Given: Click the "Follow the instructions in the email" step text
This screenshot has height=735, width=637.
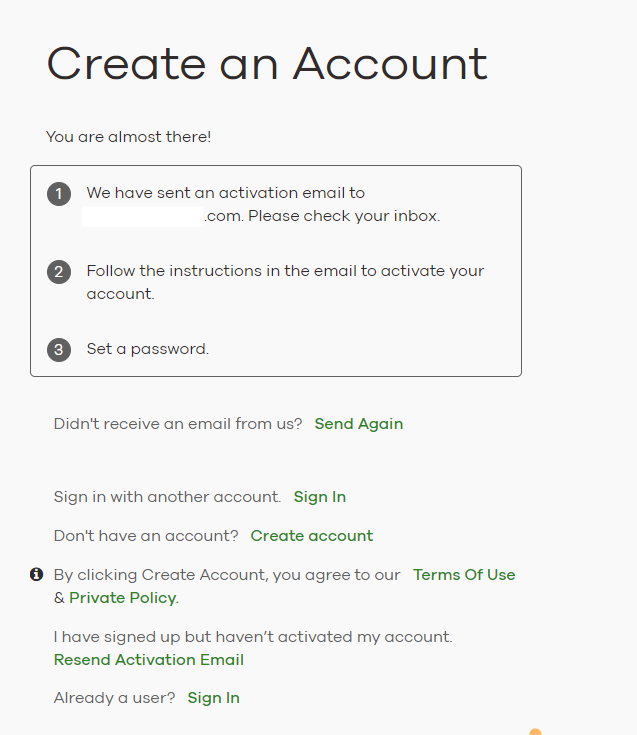Looking at the screenshot, I should 285,271.
